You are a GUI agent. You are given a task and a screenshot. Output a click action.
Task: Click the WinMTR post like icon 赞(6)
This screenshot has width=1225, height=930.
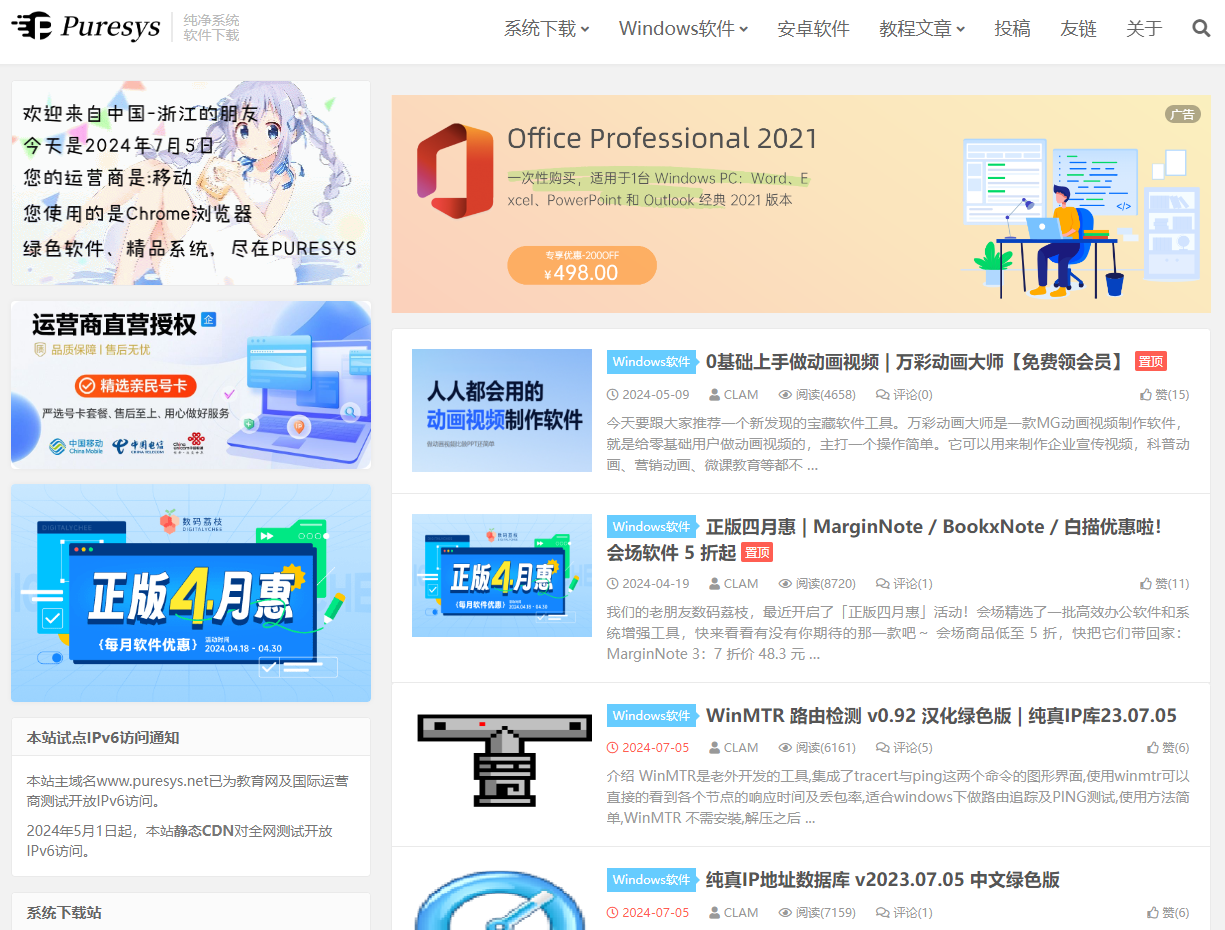(x=1153, y=748)
